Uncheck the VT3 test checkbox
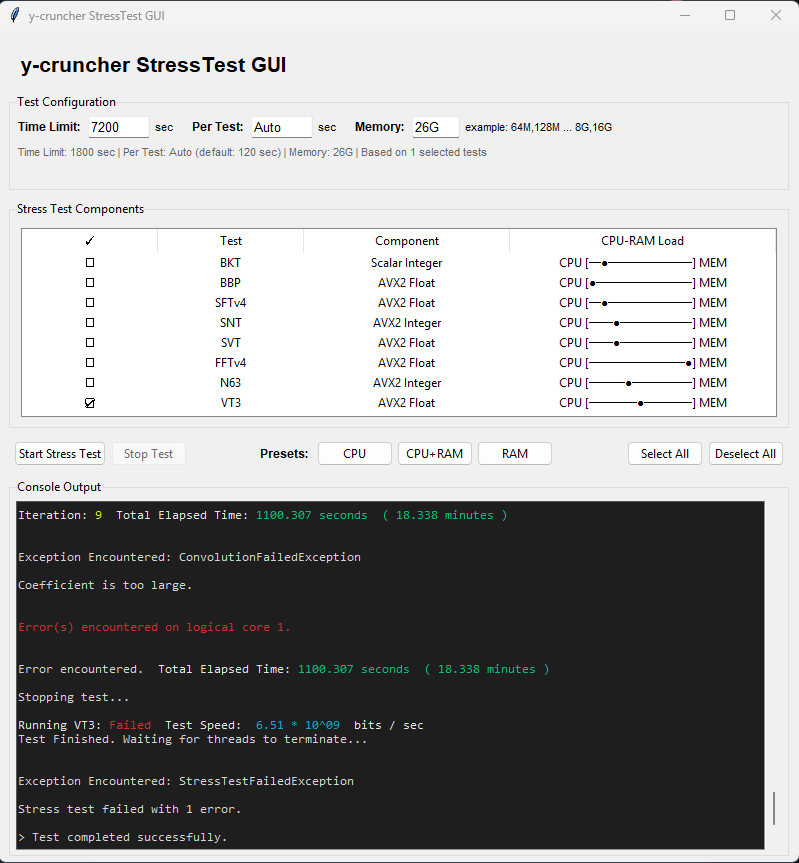The height and width of the screenshot is (863, 799). (90, 403)
